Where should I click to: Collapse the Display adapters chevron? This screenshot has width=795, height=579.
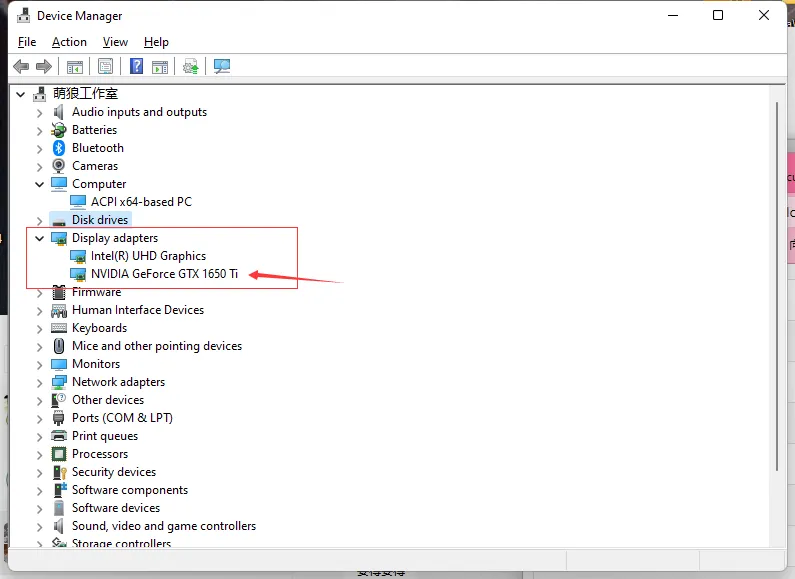click(x=40, y=238)
